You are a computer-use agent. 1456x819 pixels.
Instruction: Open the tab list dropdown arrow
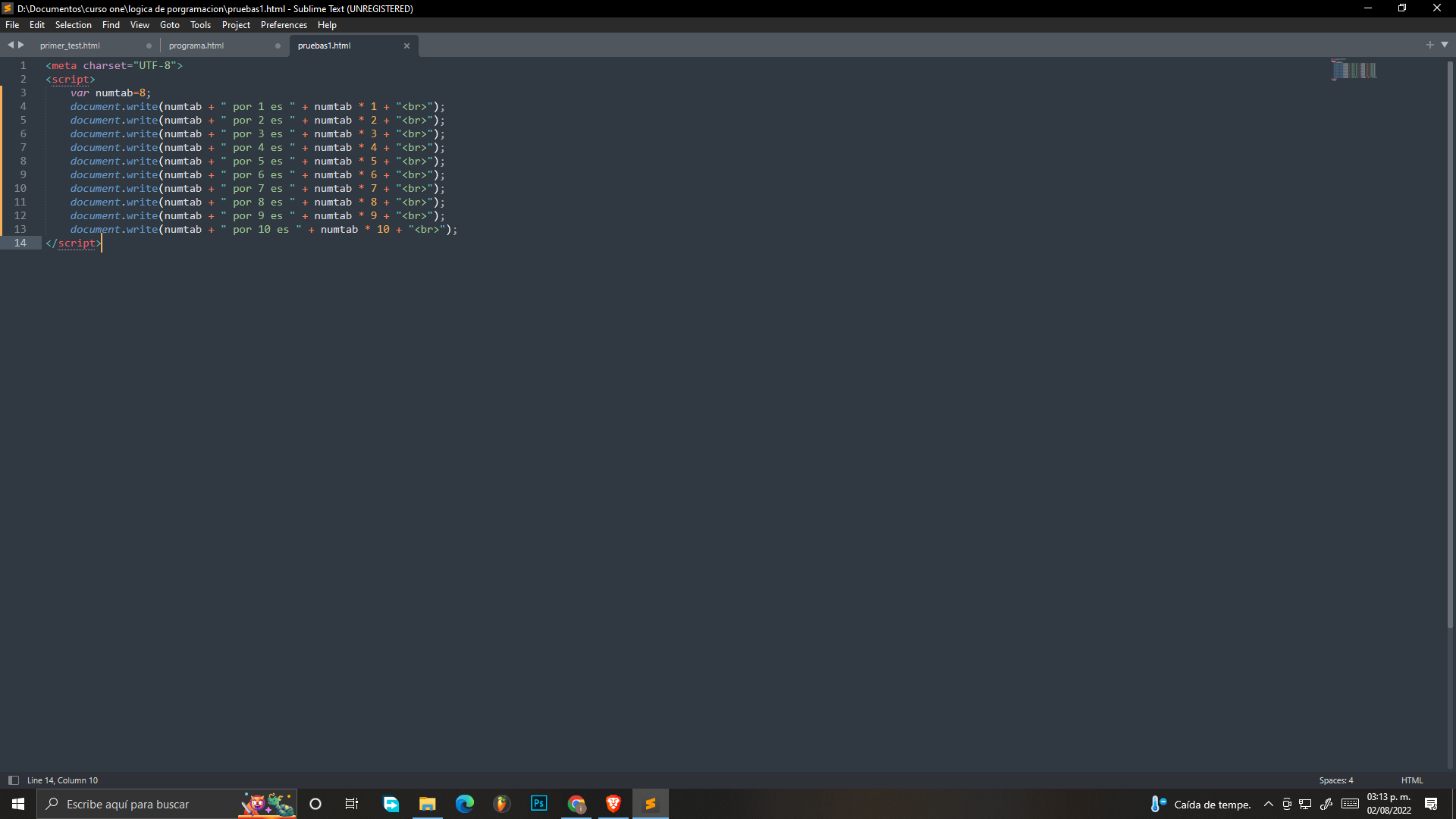tap(1445, 45)
